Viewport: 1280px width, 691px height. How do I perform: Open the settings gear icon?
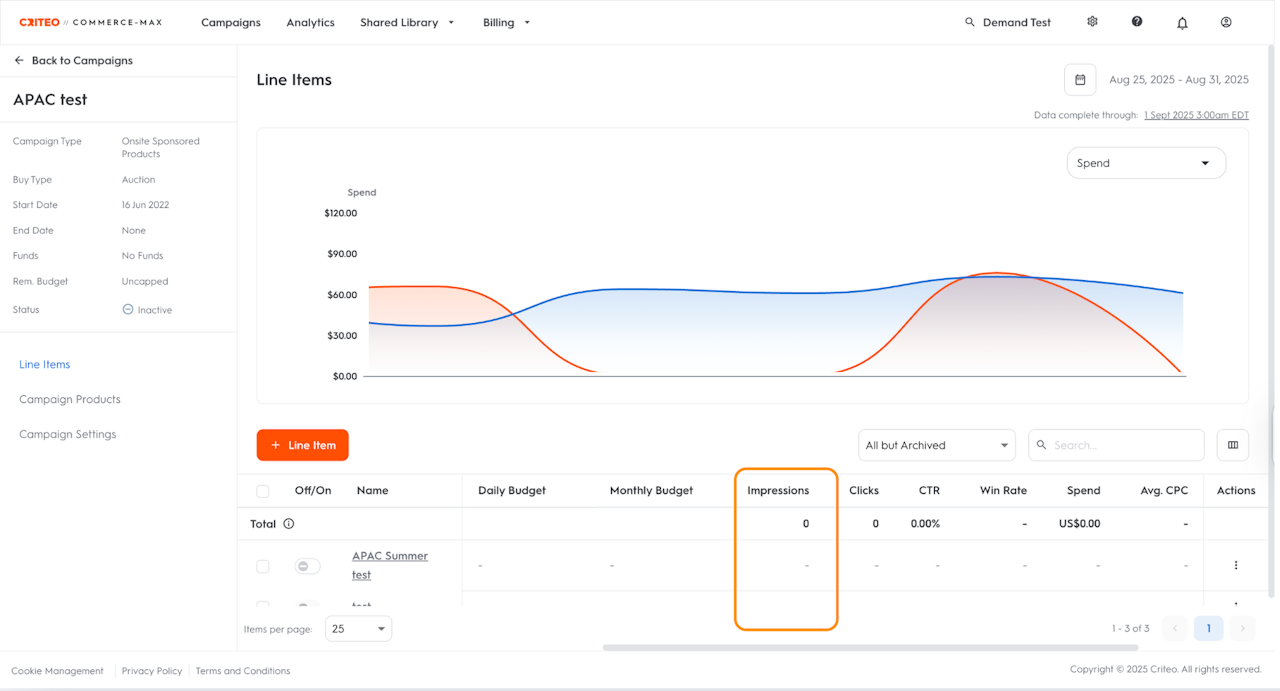1092,22
